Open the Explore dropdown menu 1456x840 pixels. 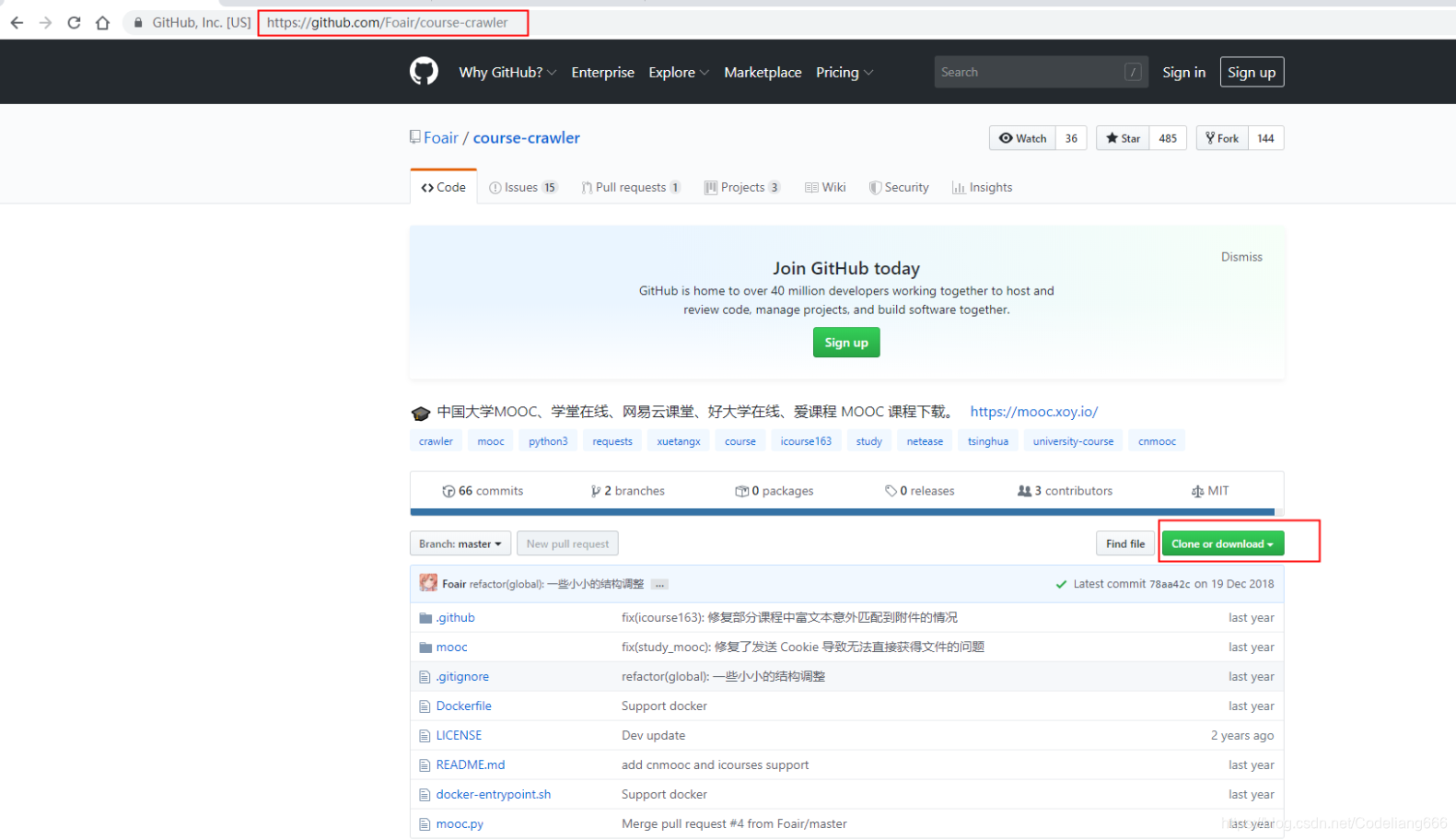679,72
